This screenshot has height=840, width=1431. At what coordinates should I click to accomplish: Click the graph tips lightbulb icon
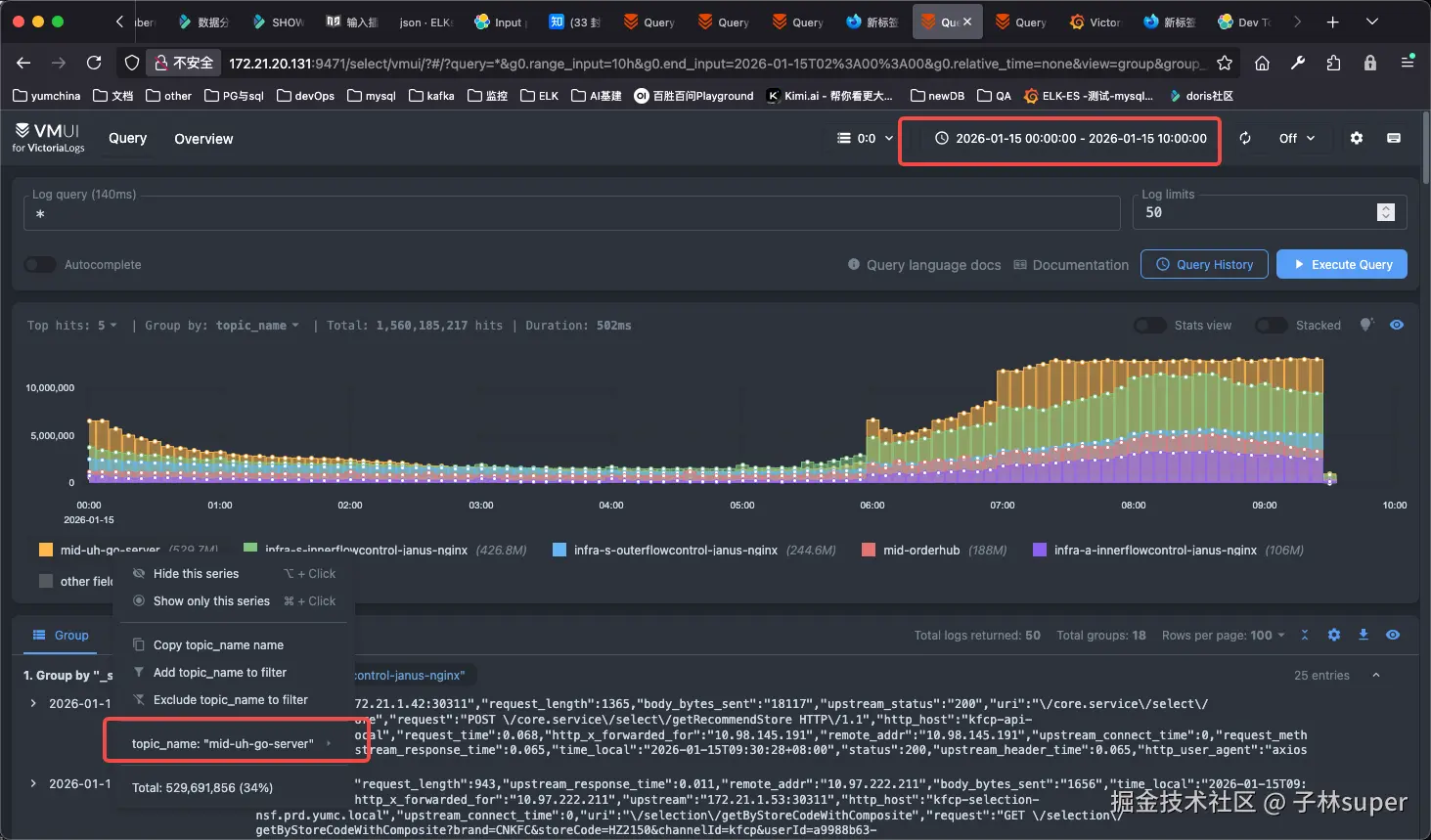[x=1366, y=325]
